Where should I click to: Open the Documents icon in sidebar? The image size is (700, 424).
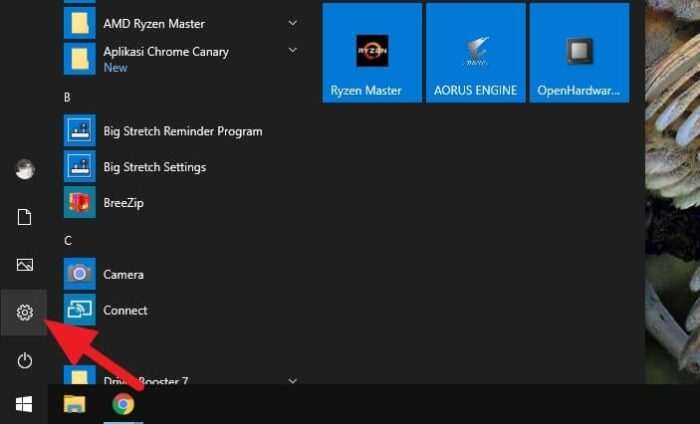pos(25,217)
